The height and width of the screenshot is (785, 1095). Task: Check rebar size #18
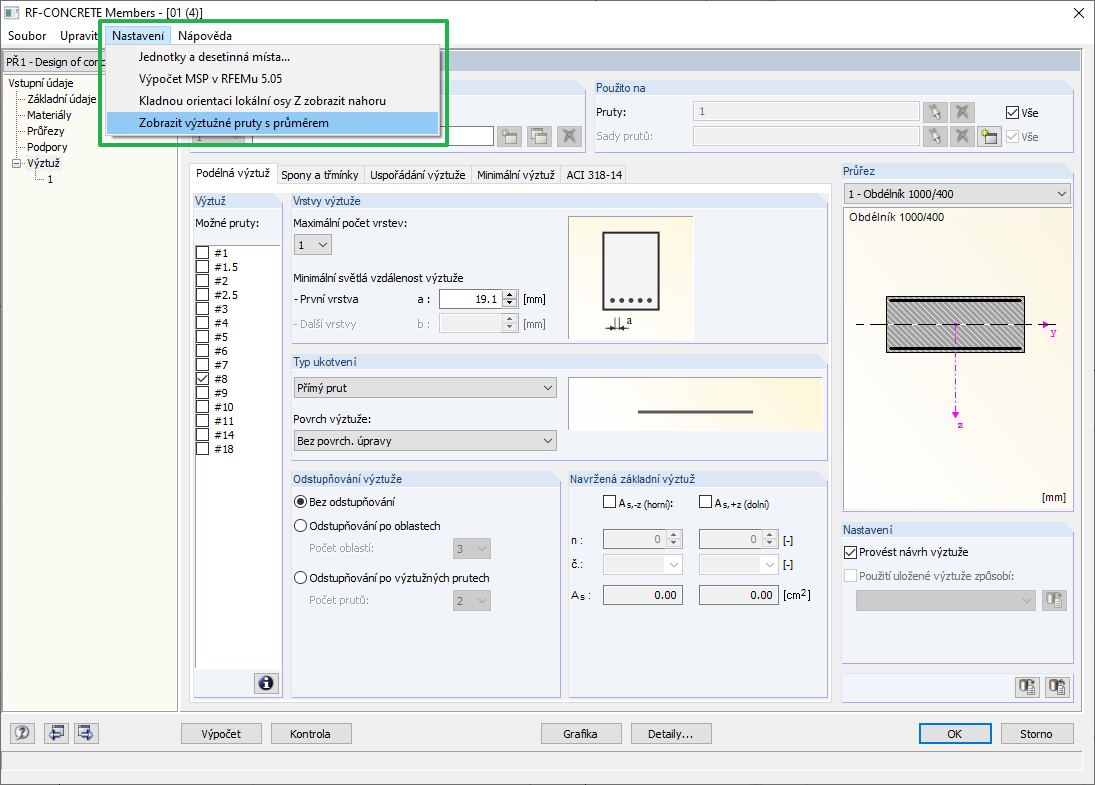(x=203, y=448)
